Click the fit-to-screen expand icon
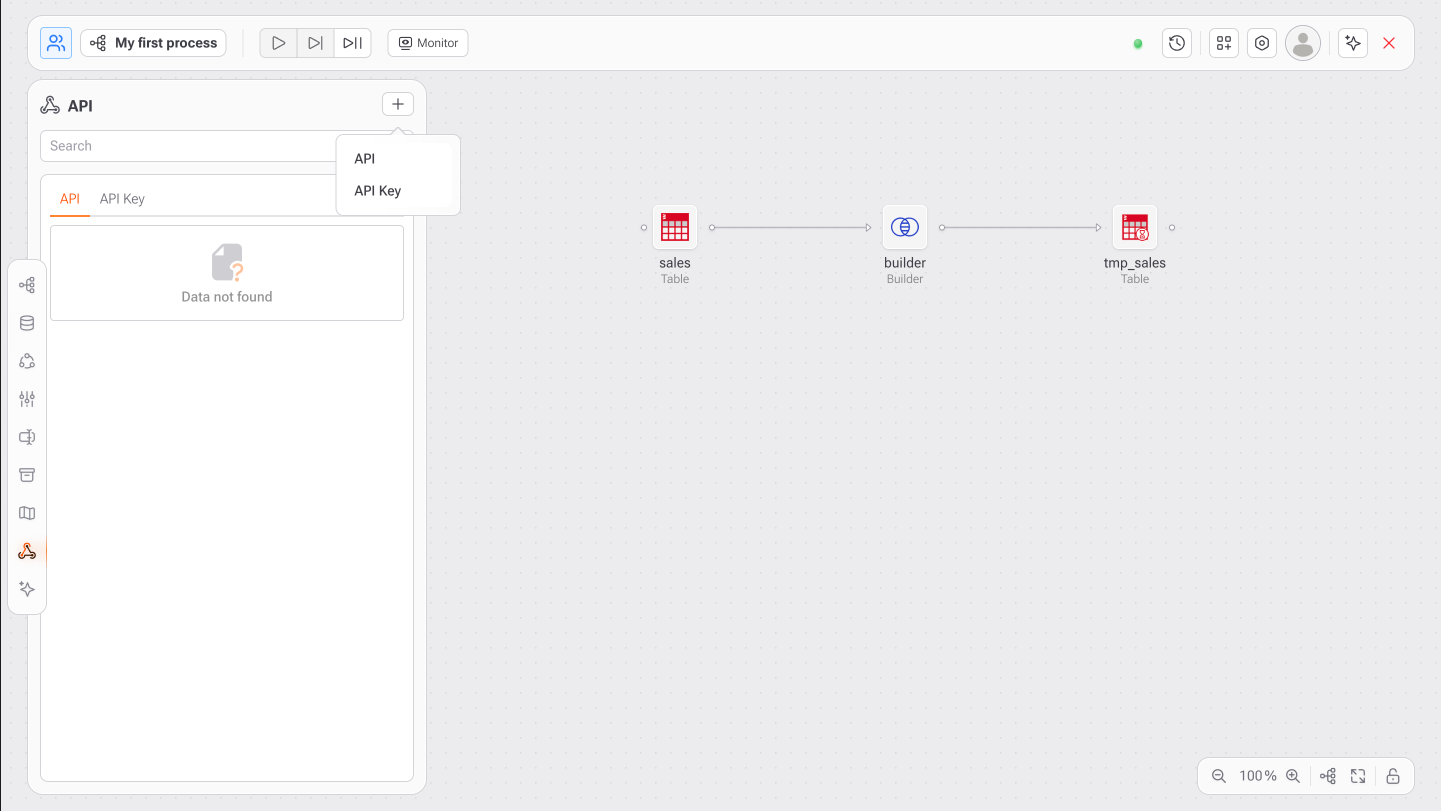Screen dimensions: 1441x811 [x=1358, y=776]
